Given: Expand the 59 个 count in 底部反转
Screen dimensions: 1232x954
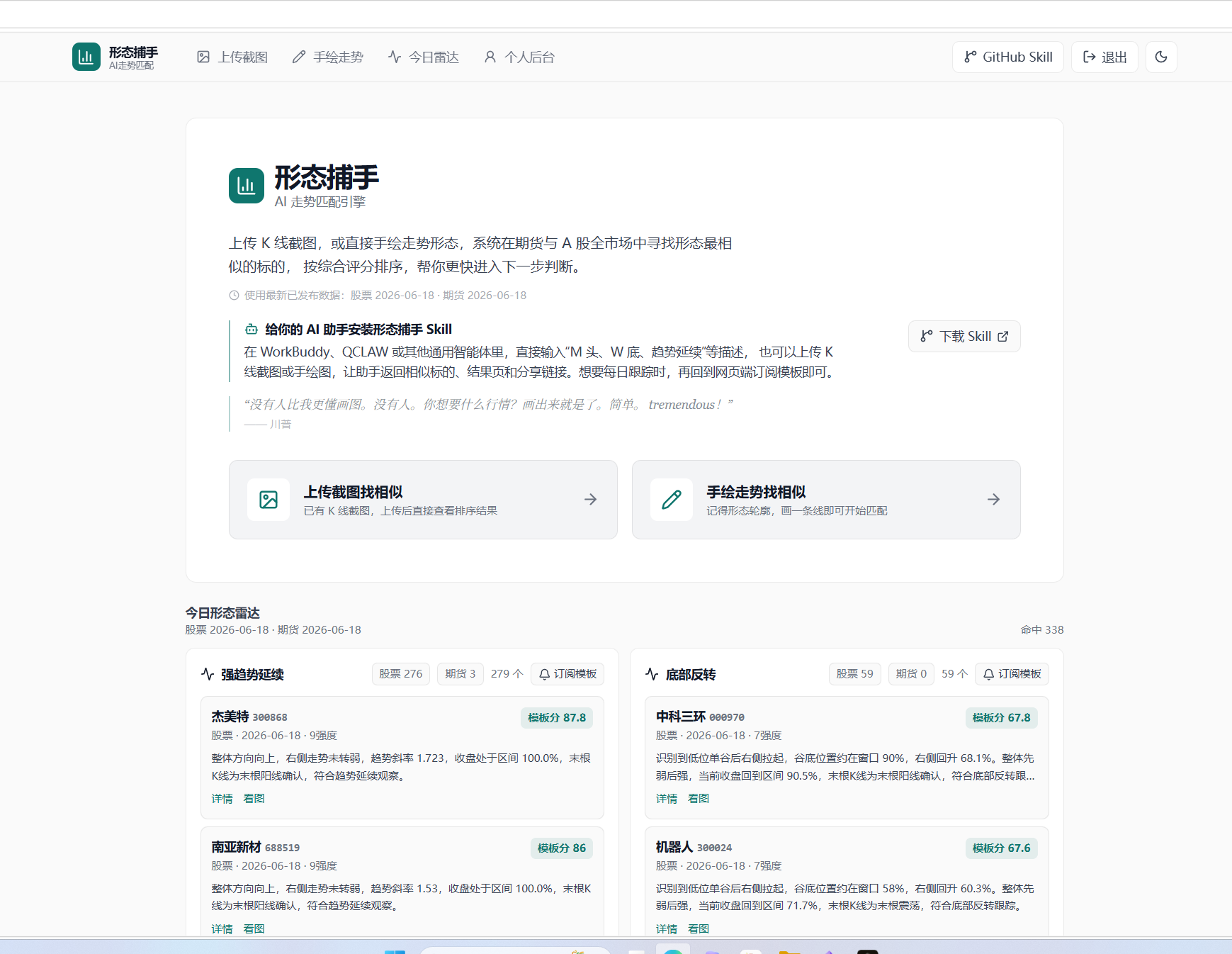Looking at the screenshot, I should [955, 674].
